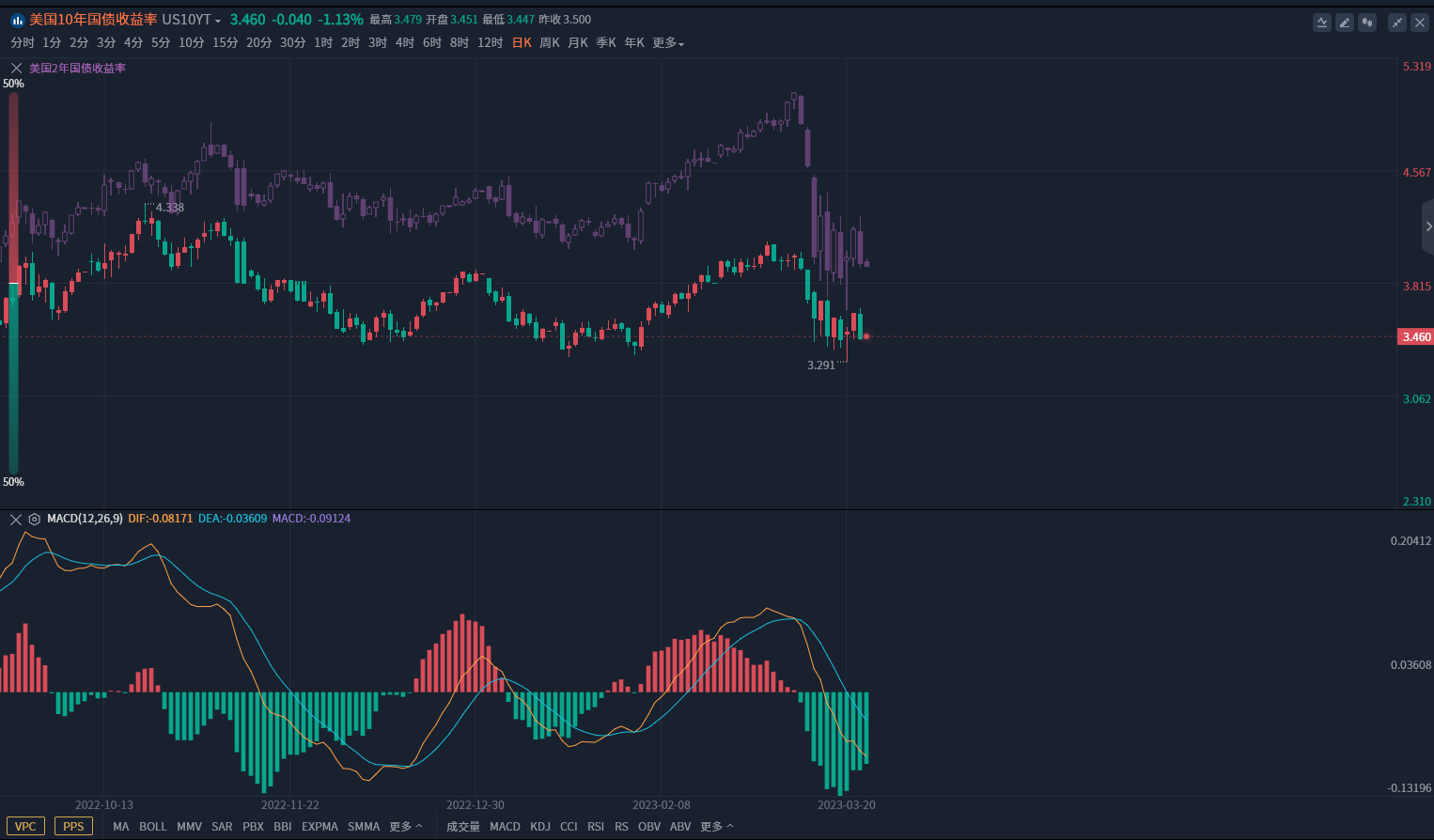Screen dimensions: 1434x840
Task: Open MACD settings hexagon icon
Action: coord(35,519)
